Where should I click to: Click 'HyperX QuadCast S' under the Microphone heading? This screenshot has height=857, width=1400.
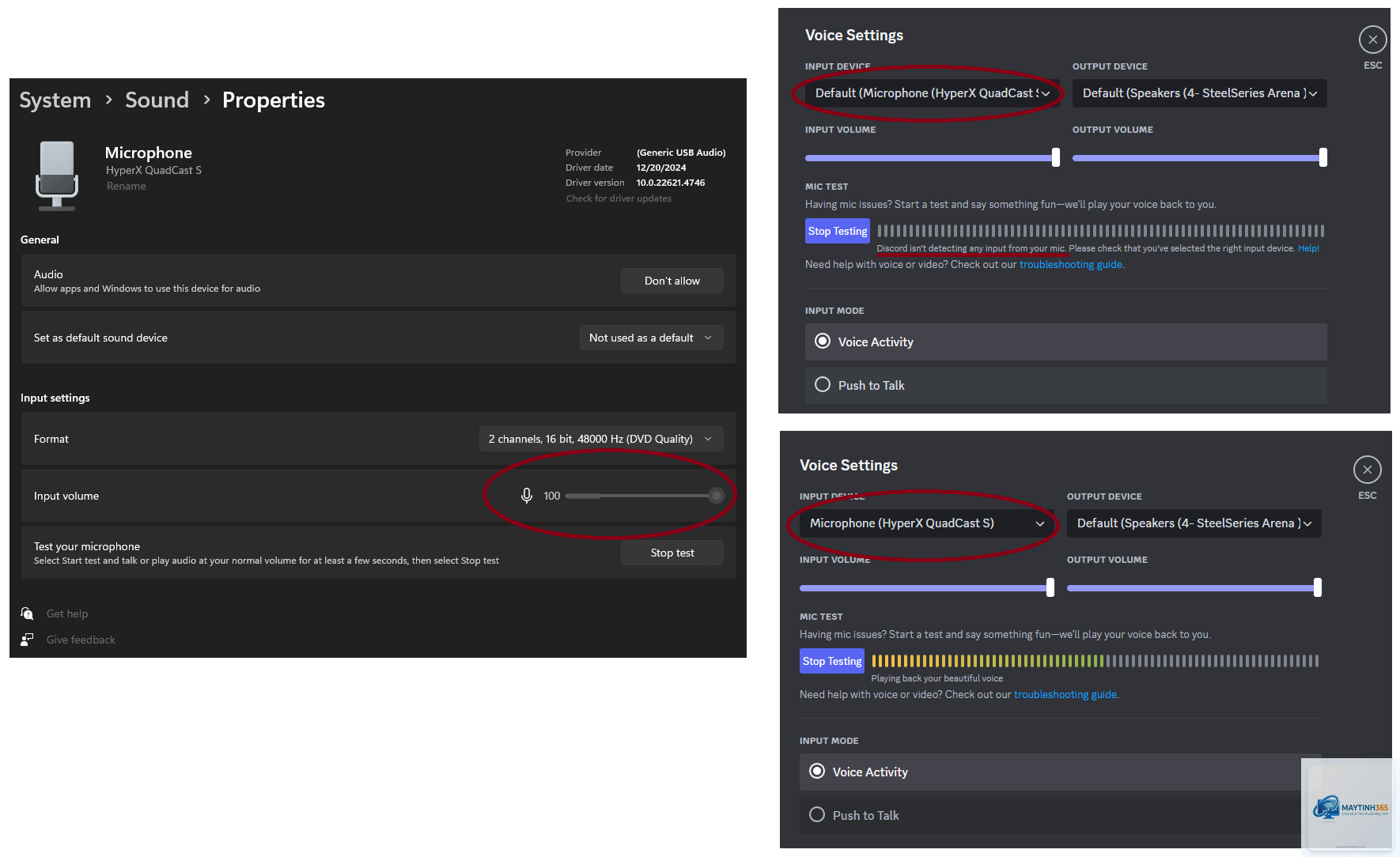[x=153, y=170]
